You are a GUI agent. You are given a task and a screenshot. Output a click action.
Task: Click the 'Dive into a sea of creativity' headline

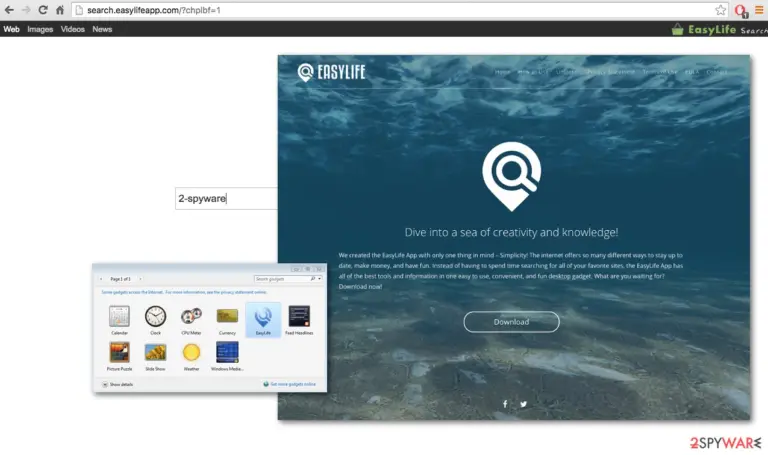(511, 232)
